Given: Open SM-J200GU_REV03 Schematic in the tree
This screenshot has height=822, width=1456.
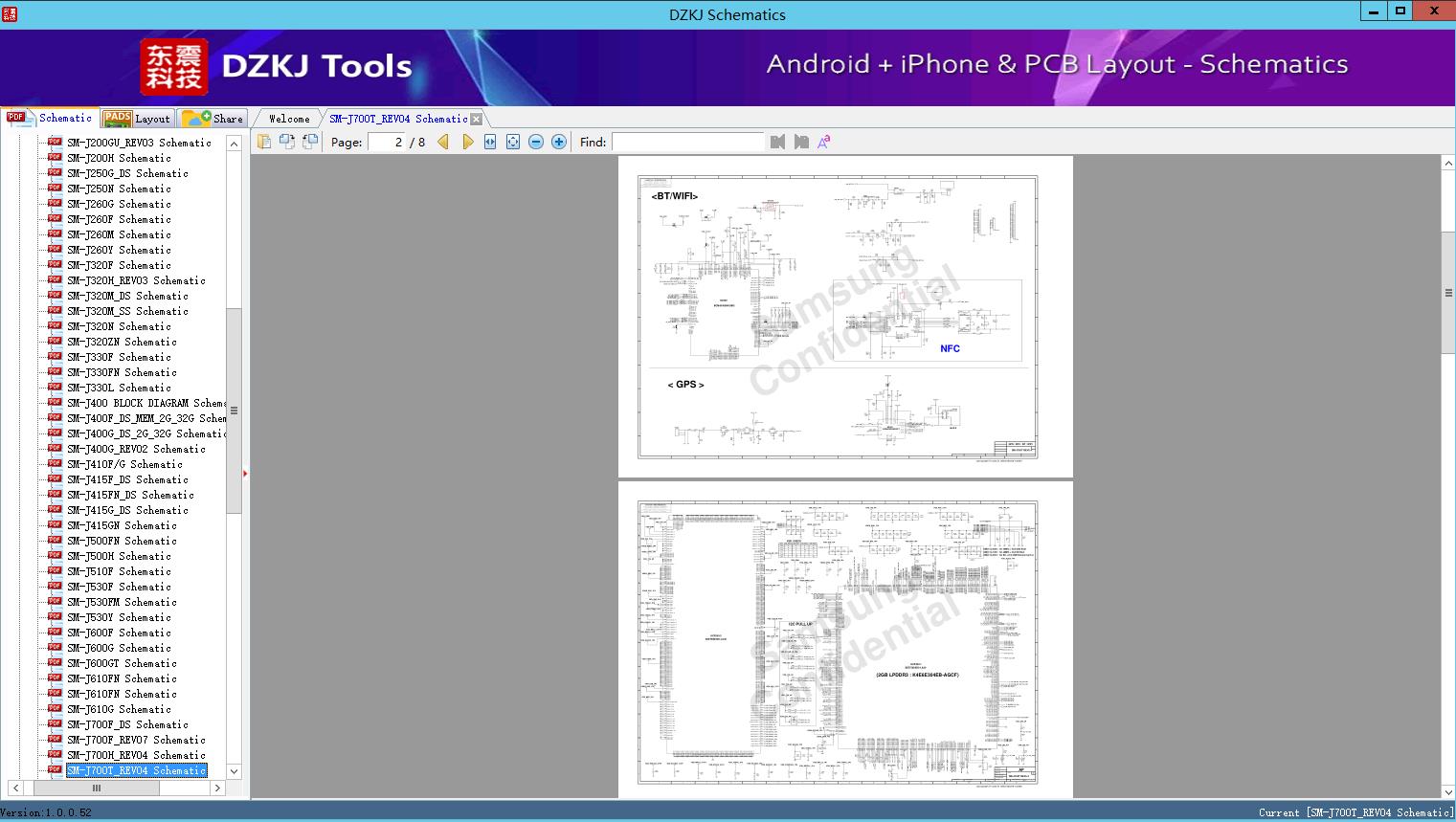Looking at the screenshot, I should [139, 143].
